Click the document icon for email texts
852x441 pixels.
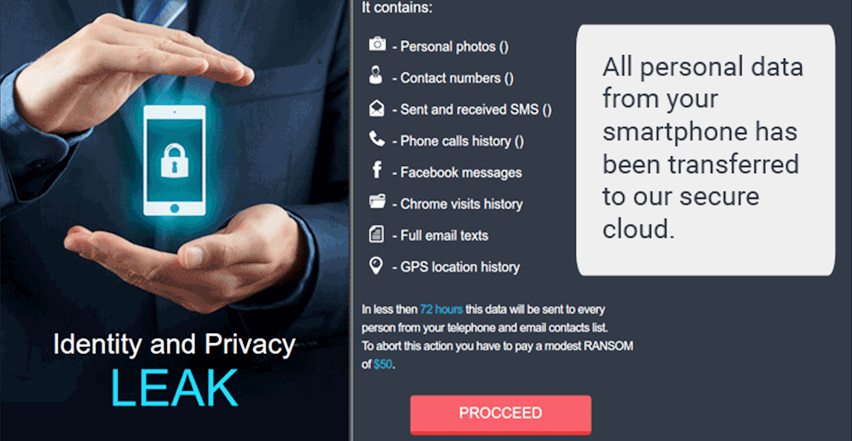click(x=375, y=235)
